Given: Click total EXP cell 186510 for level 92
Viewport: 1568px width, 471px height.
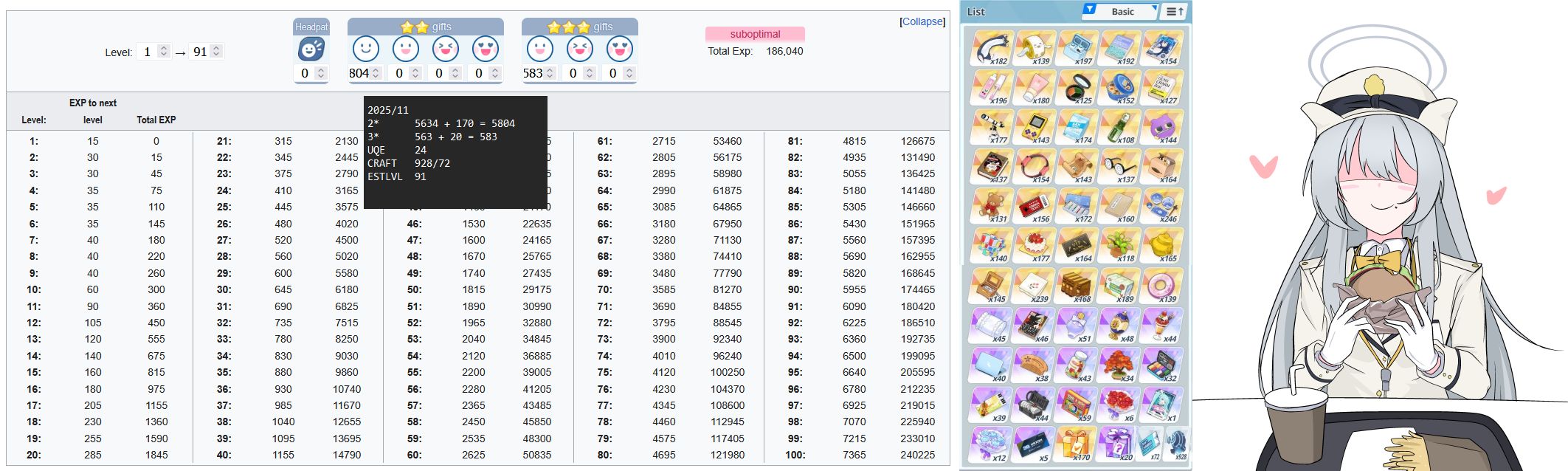Looking at the screenshot, I should [918, 323].
